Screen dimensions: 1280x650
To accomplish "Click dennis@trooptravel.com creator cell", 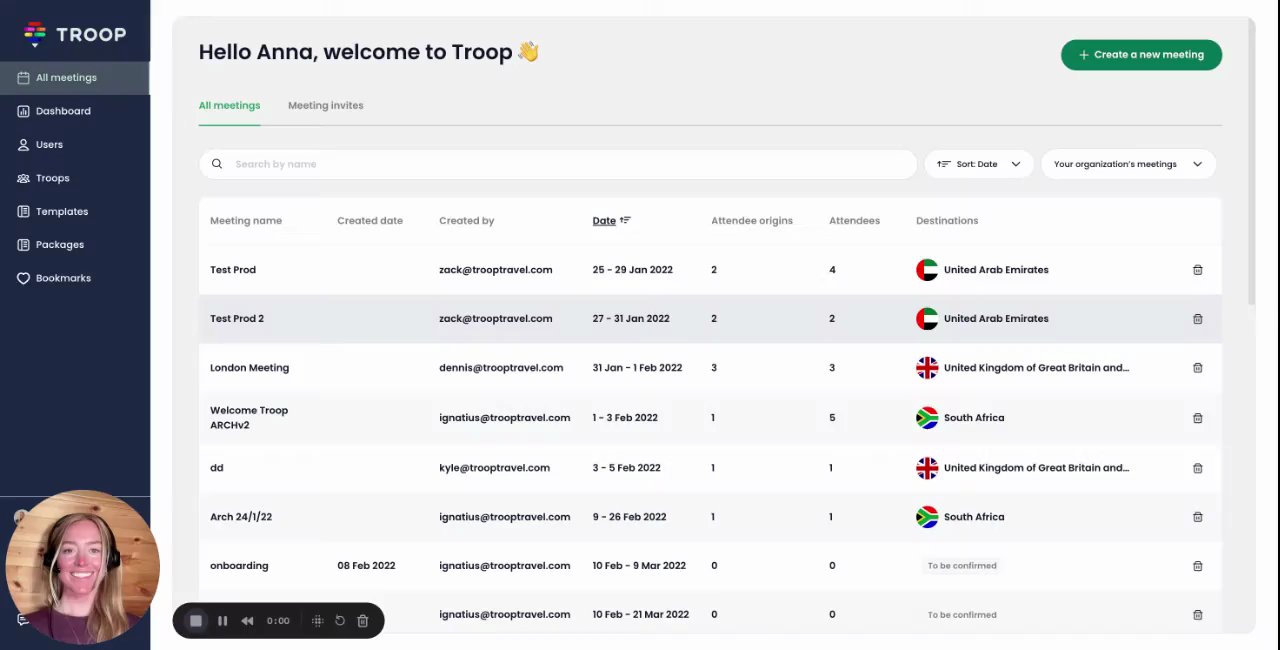I will [x=501, y=368].
